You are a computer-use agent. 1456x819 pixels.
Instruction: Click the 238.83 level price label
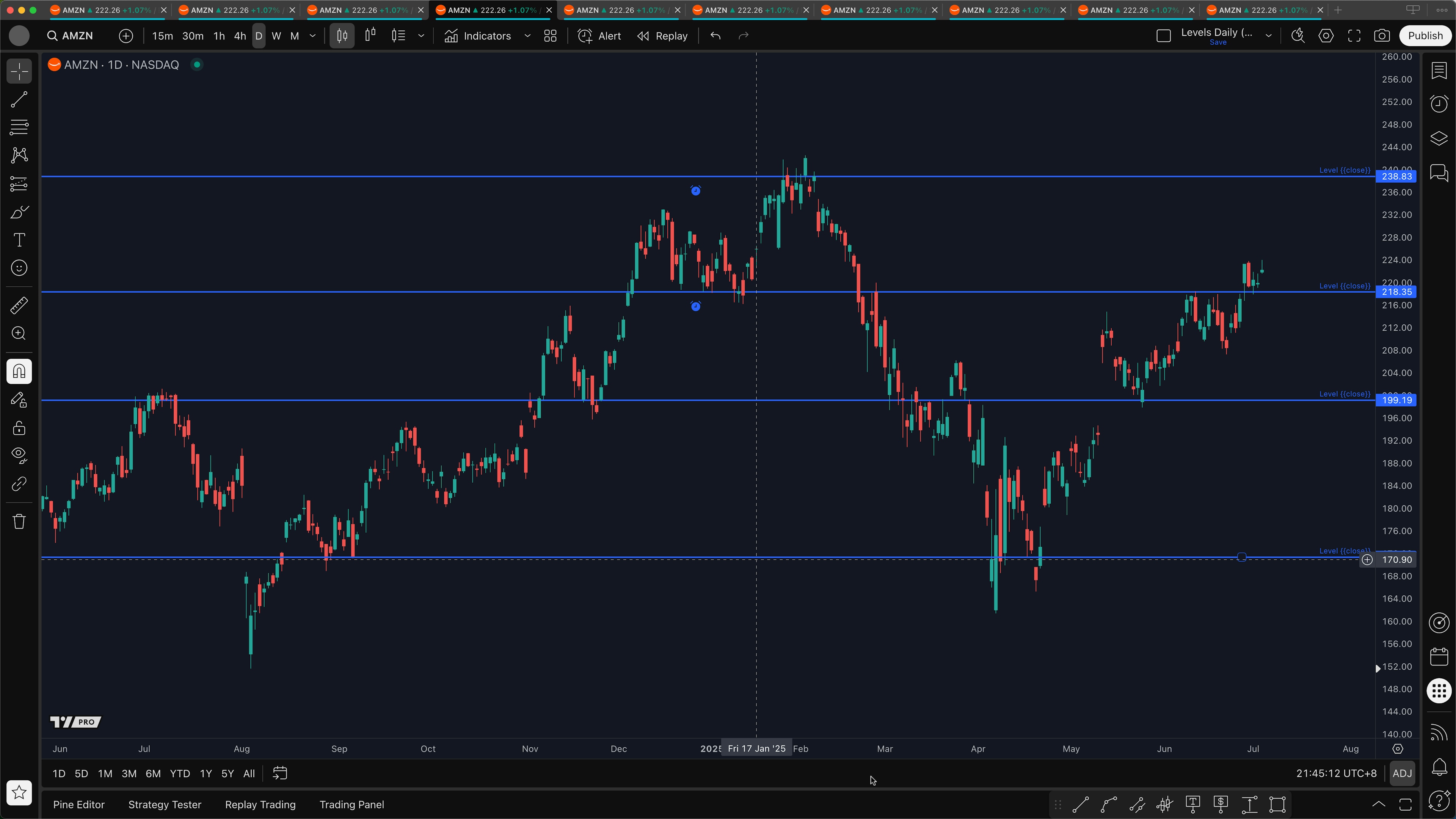click(1396, 176)
